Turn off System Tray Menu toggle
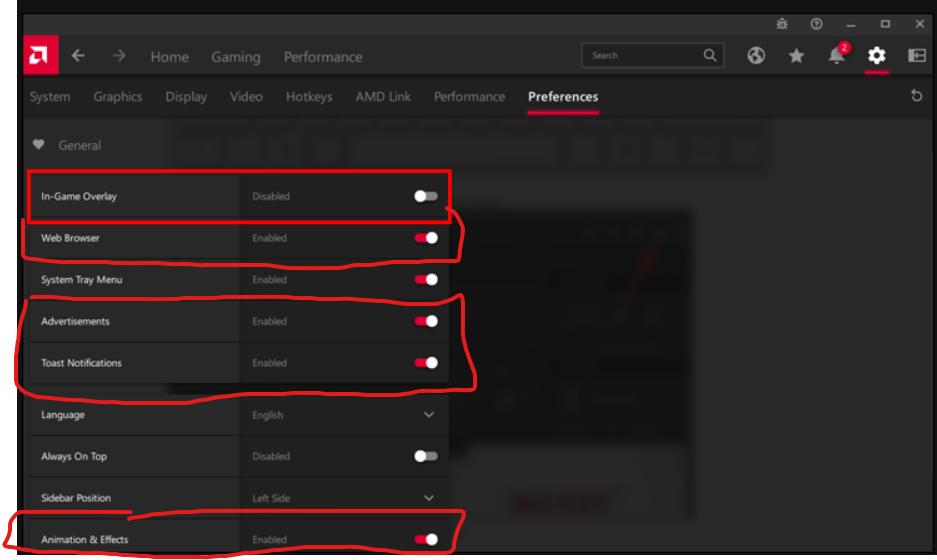 coord(425,279)
